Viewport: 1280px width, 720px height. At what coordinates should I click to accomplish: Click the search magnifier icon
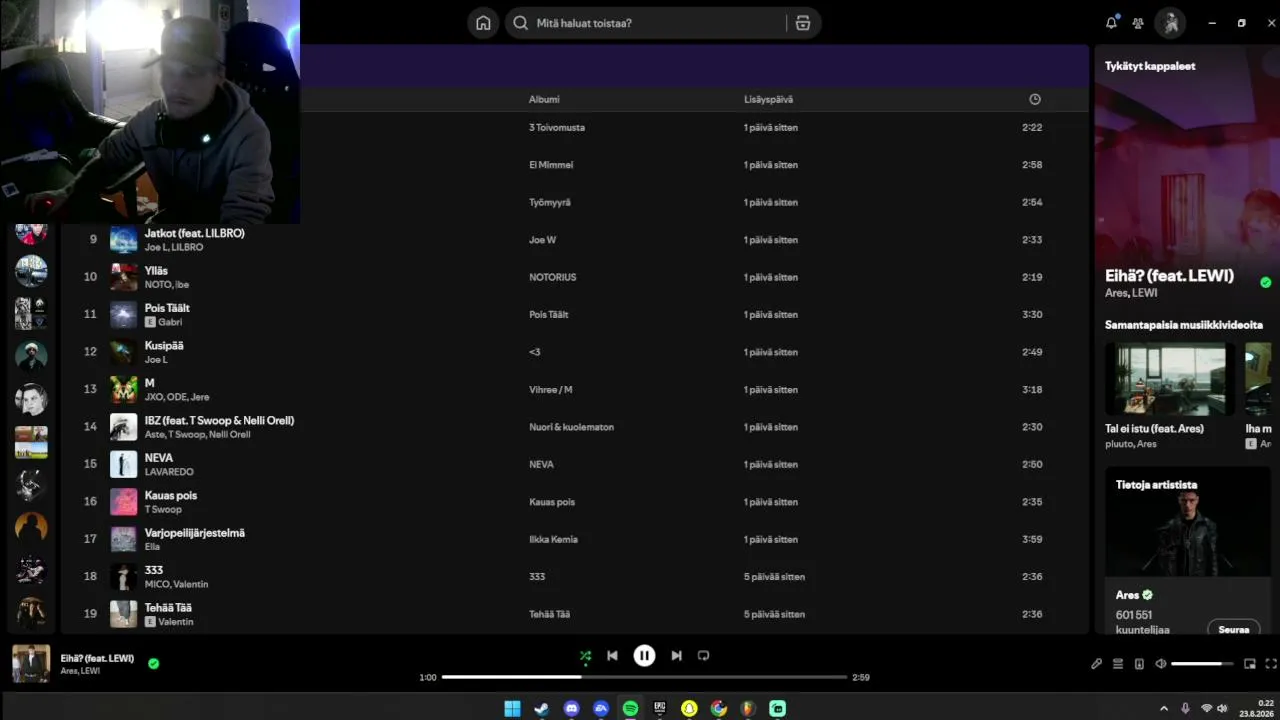[x=520, y=23]
